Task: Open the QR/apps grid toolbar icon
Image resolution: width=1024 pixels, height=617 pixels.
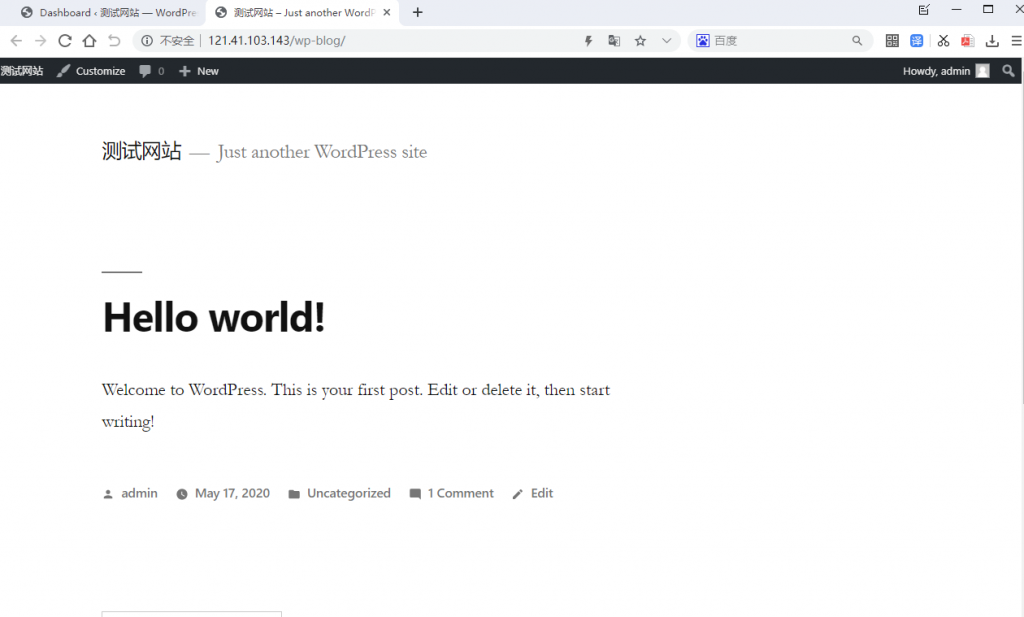Action: coord(892,40)
